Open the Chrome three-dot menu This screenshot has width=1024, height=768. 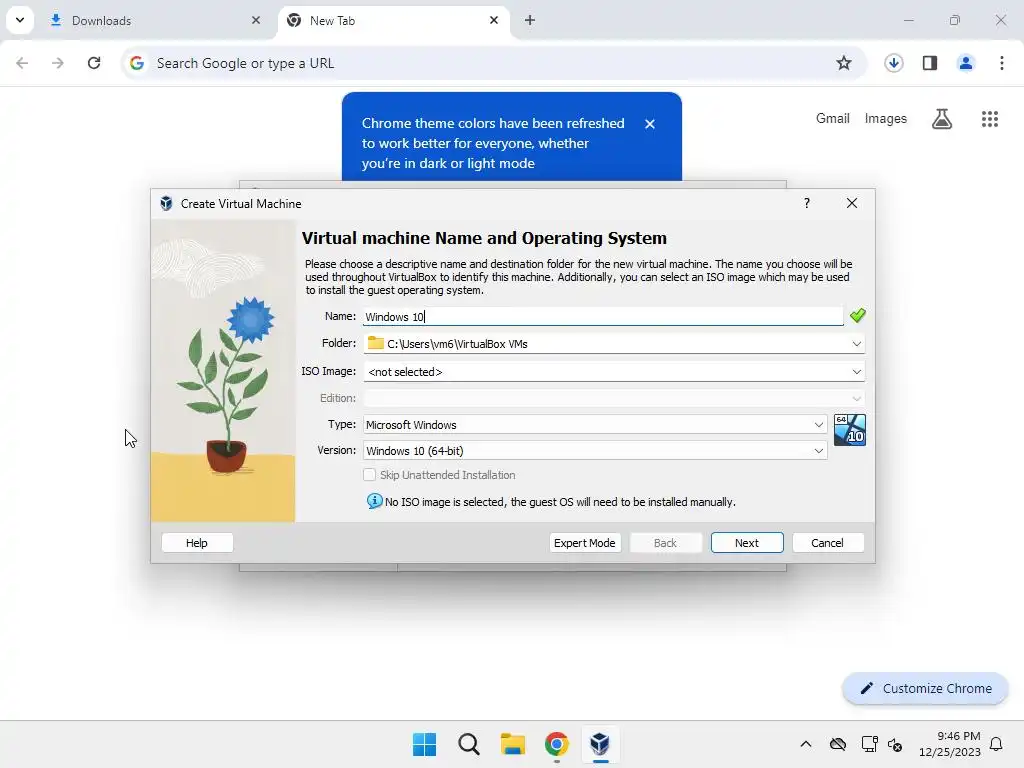point(1001,63)
